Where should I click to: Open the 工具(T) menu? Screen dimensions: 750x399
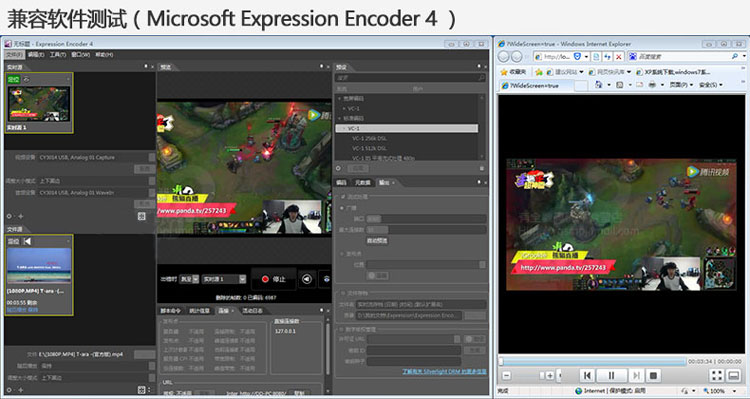58,55
